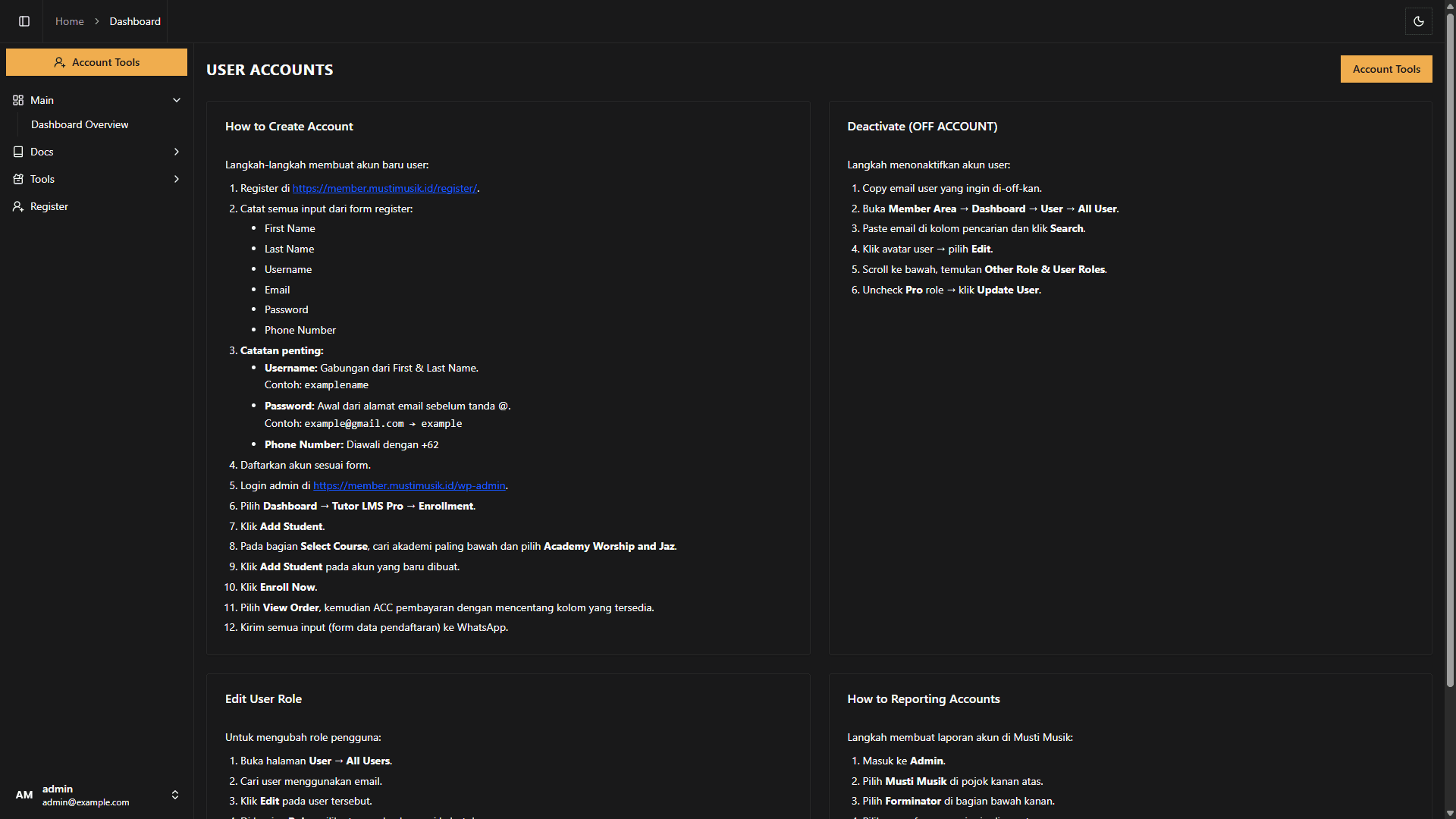
Task: Go to Home breadcrumb
Action: [x=70, y=21]
